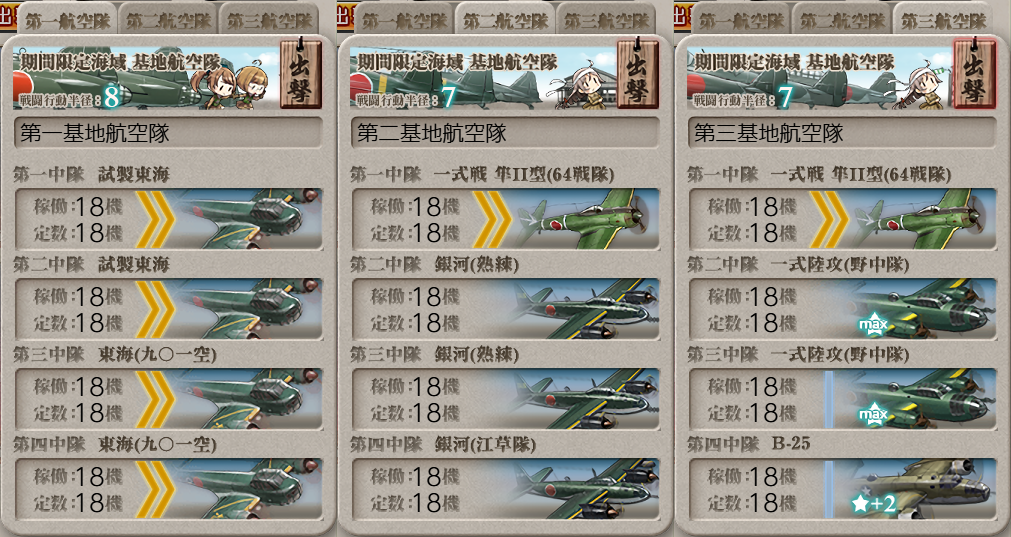Select the B-25 bomber with ★+2 badge
This screenshot has height=537, width=1011.
tap(843, 489)
